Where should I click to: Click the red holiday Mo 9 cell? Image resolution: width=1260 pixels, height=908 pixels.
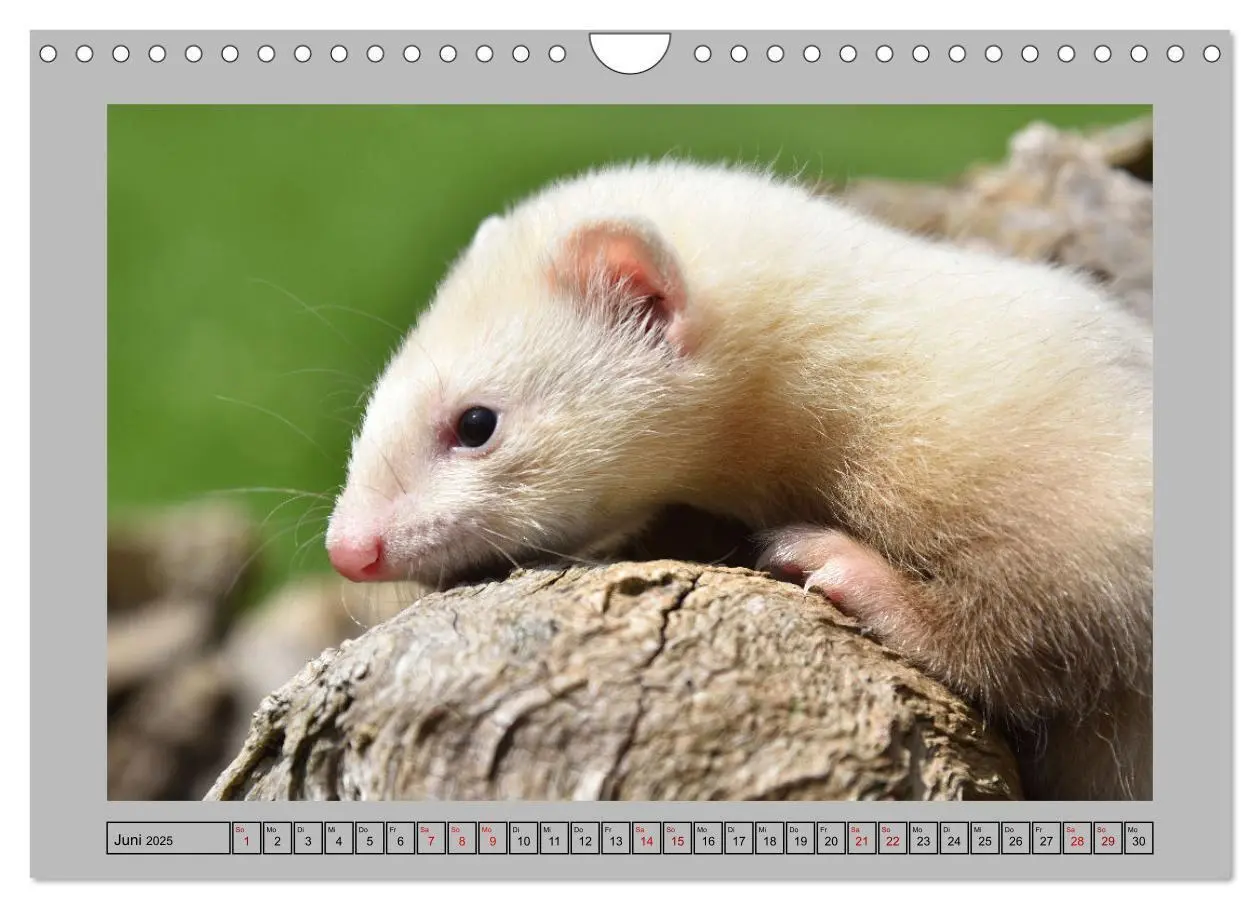(492, 838)
